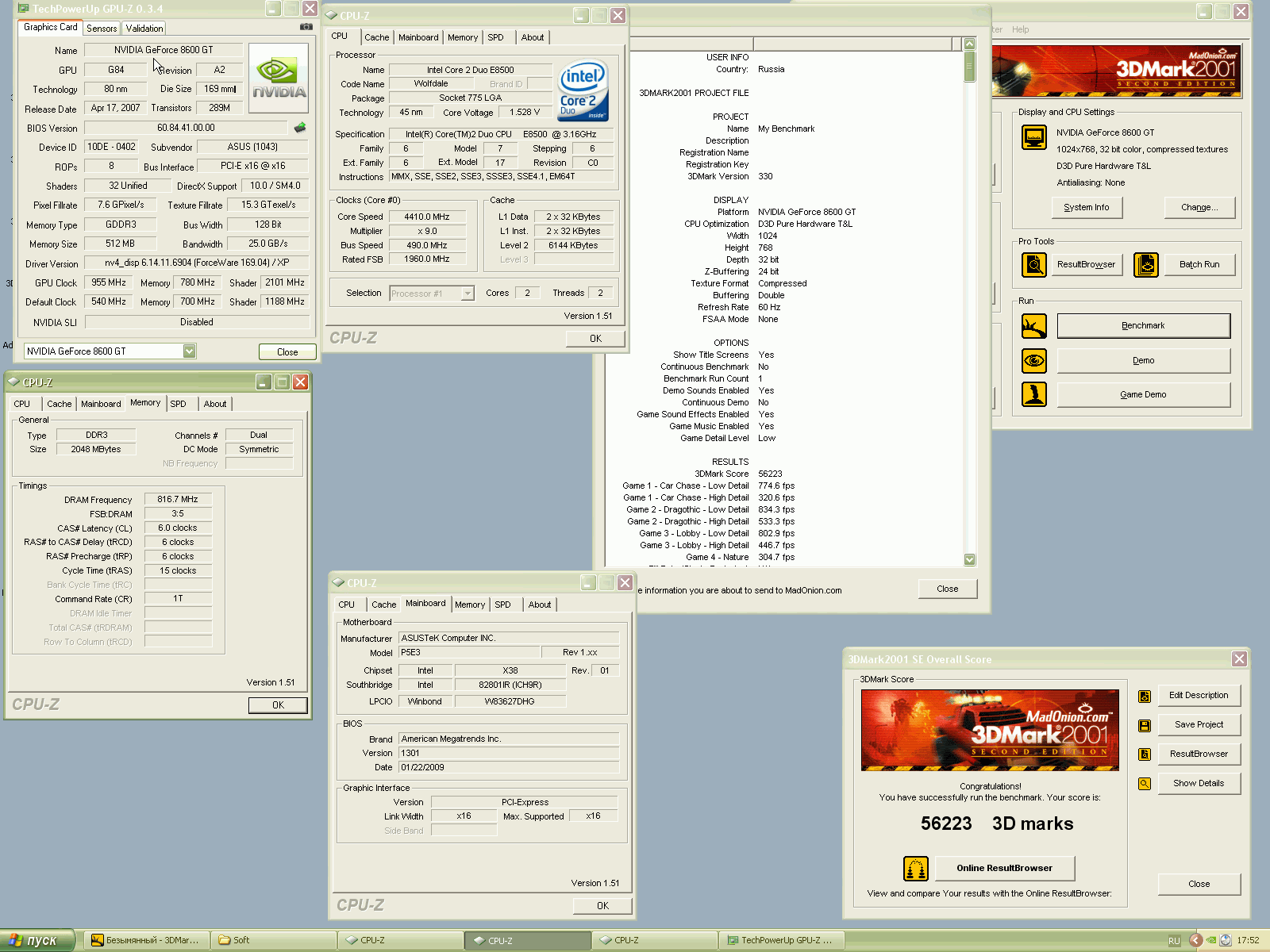Click the Benchmark button
The width and height of the screenshot is (1270, 952).
tap(1143, 326)
